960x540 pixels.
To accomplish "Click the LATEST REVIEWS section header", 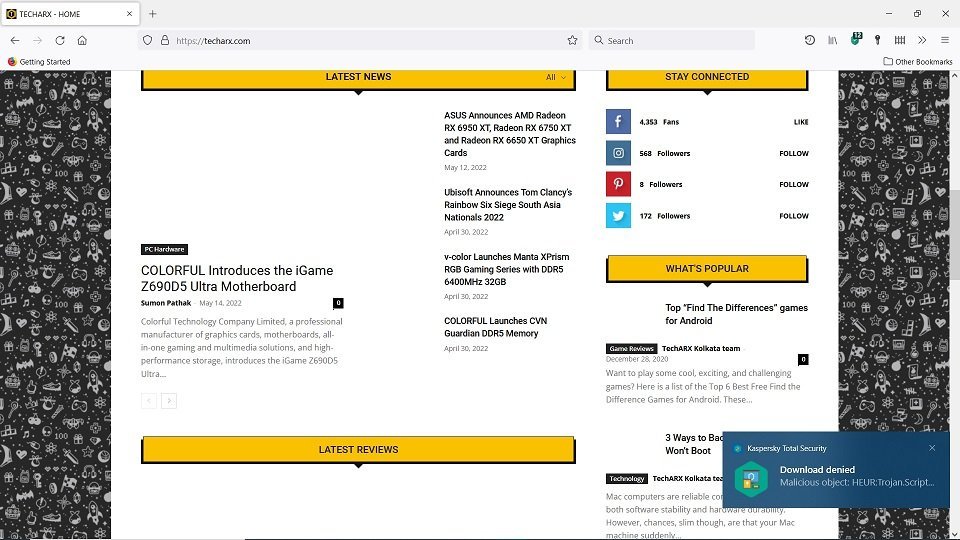I will 358,450.
